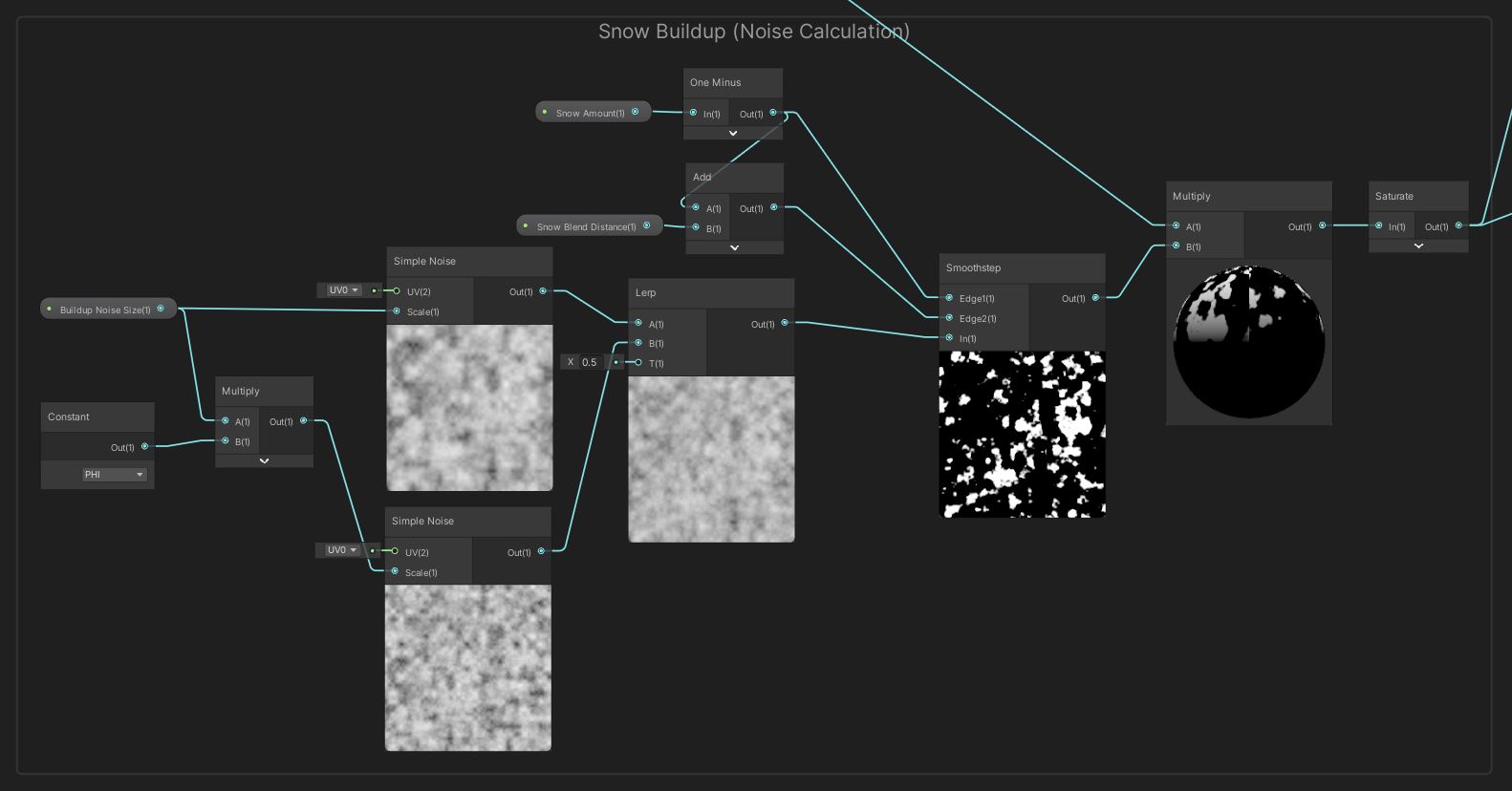Click the T input port on Lerp

[x=638, y=363]
